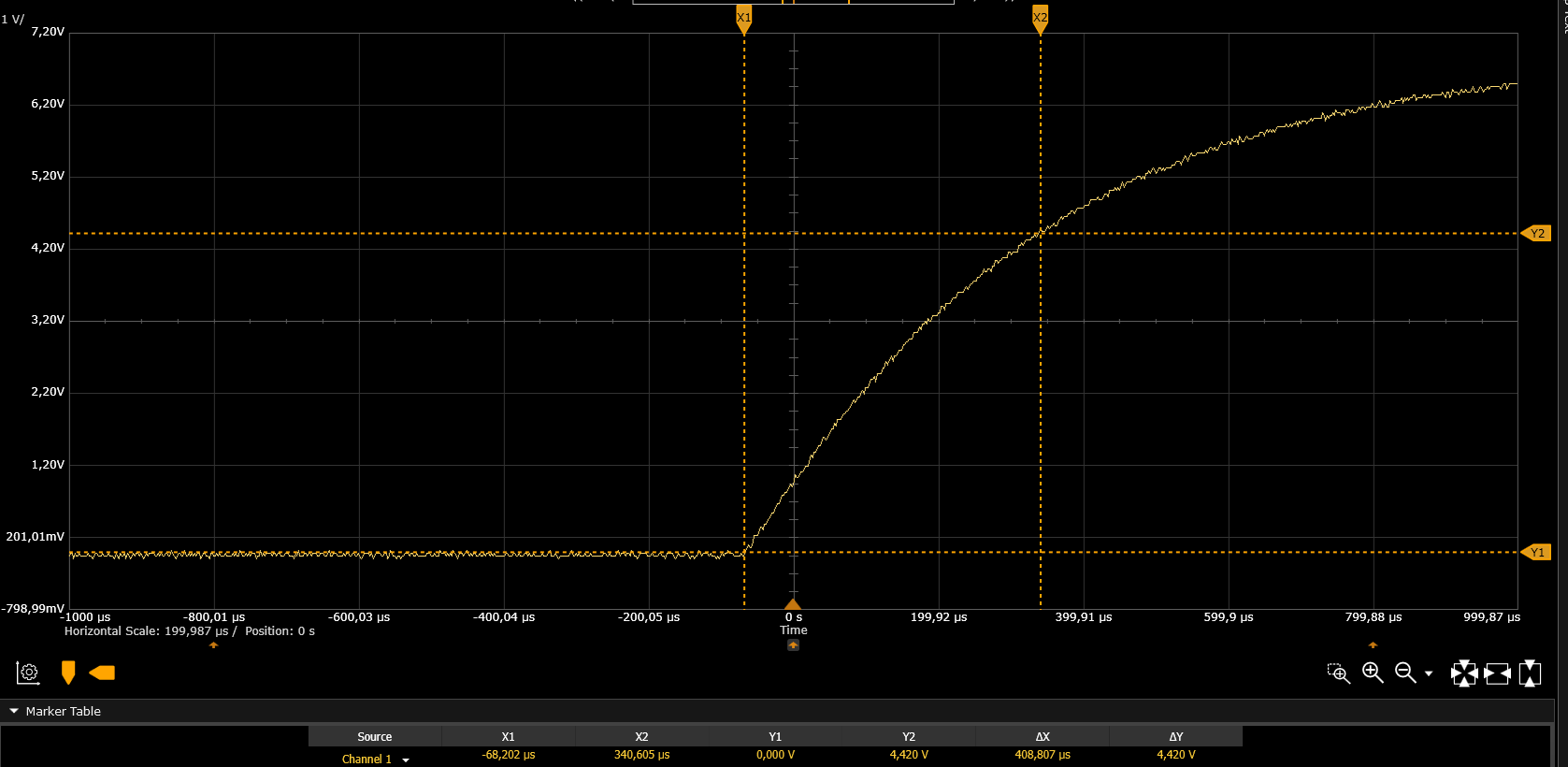Click the X1 column header
The height and width of the screenshot is (767, 1568).
509,737
